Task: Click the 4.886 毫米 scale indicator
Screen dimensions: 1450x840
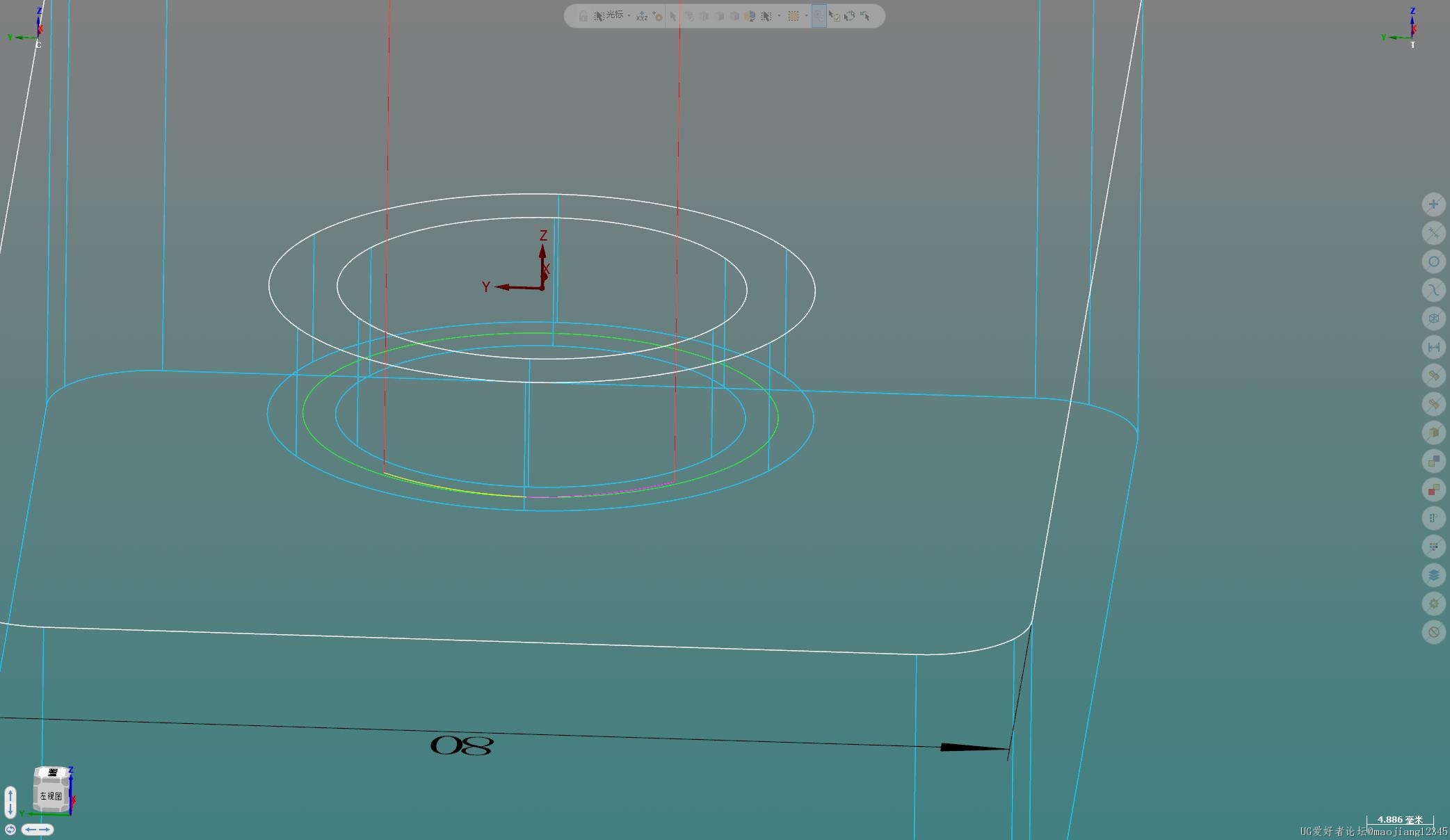Action: 1400,820
